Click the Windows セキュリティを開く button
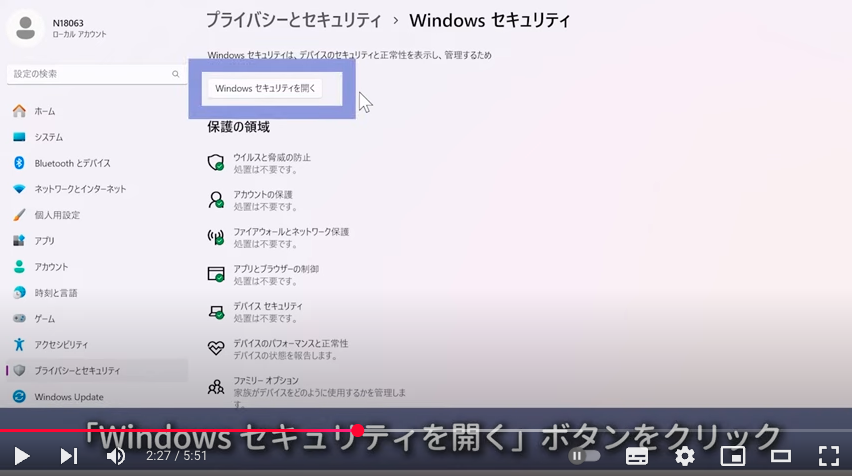This screenshot has width=852, height=476. 265,88
